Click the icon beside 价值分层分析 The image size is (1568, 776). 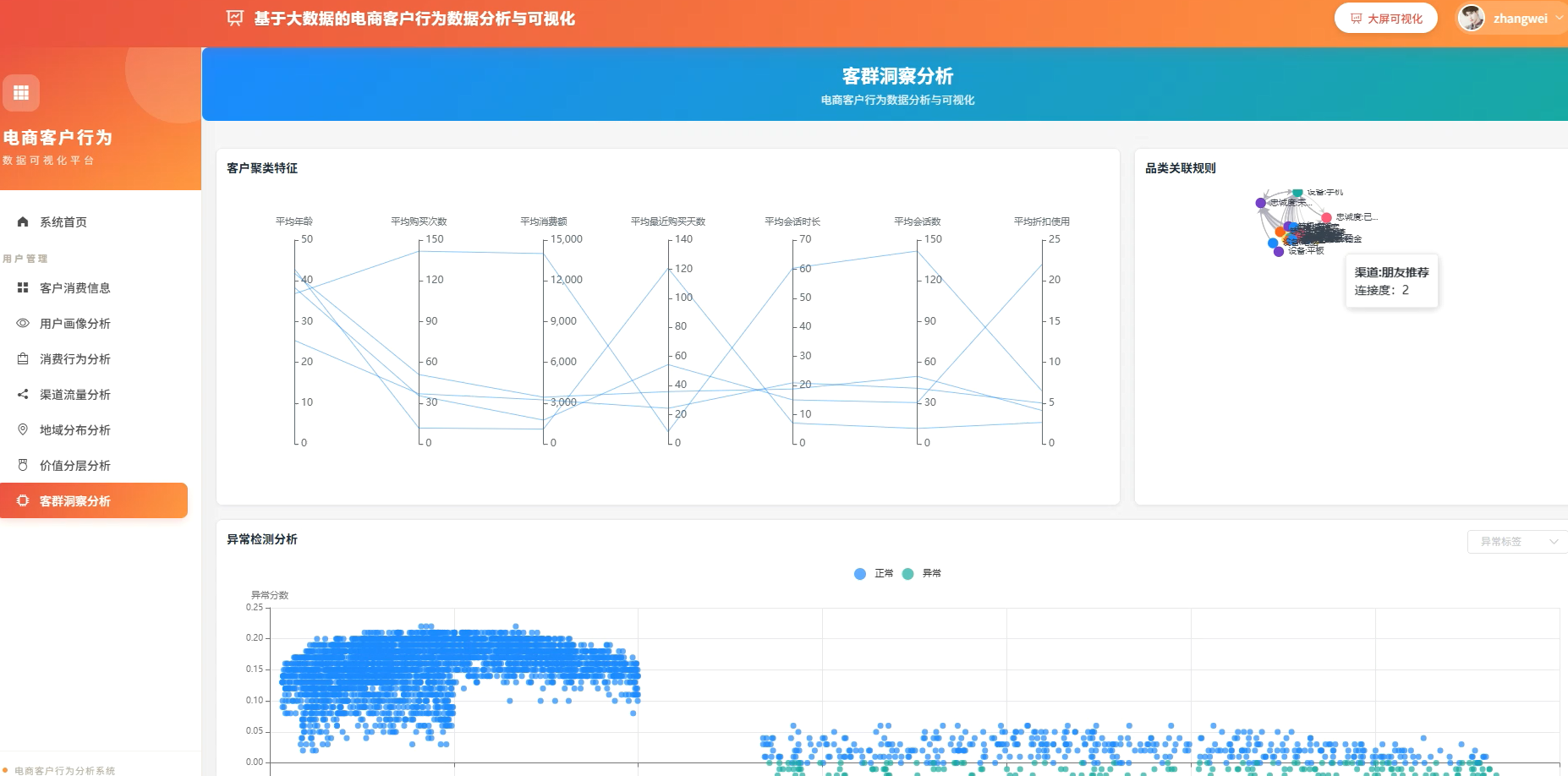click(x=23, y=465)
